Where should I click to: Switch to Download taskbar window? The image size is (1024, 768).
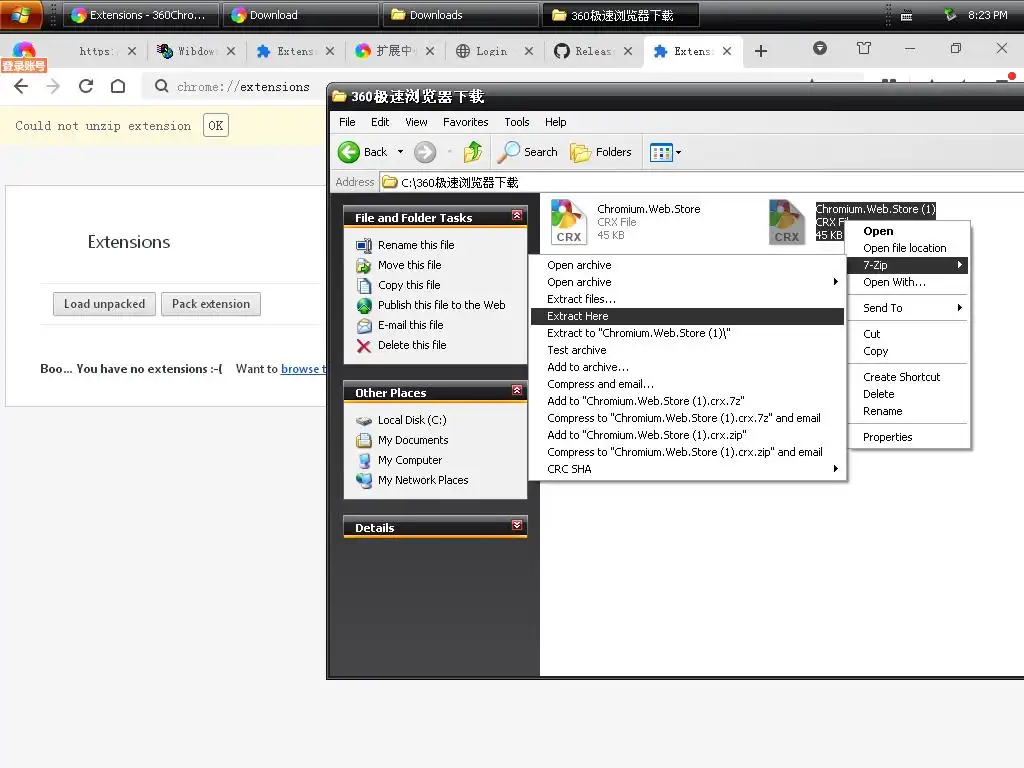(300, 15)
